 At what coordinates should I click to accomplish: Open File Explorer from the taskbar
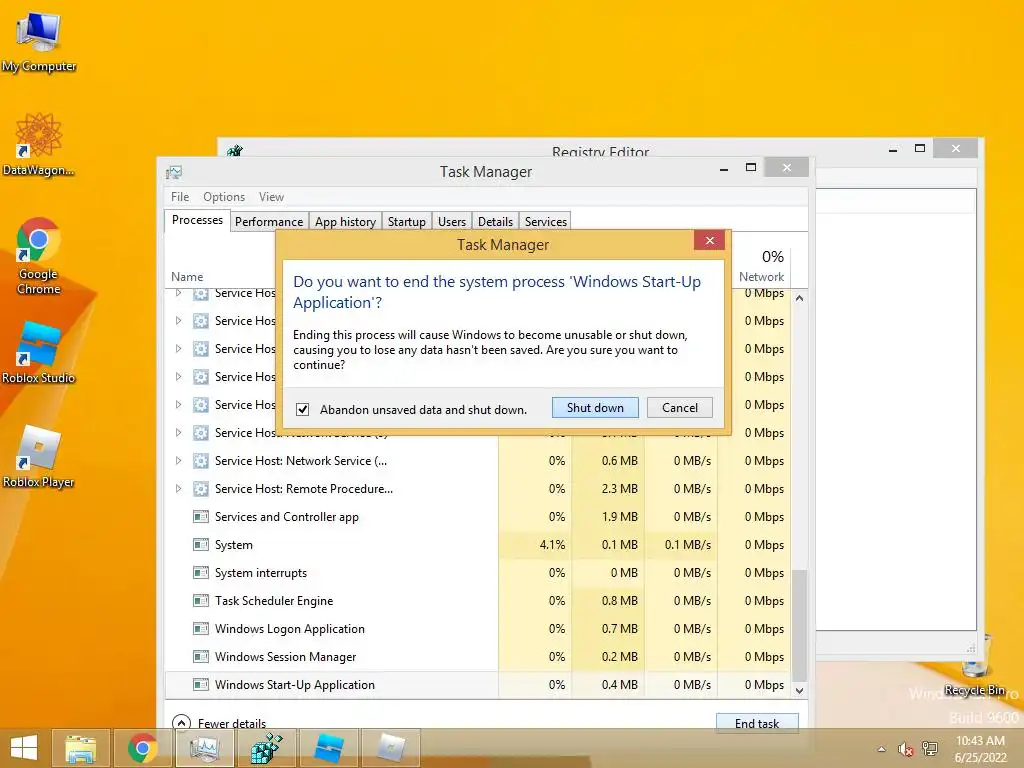point(80,748)
